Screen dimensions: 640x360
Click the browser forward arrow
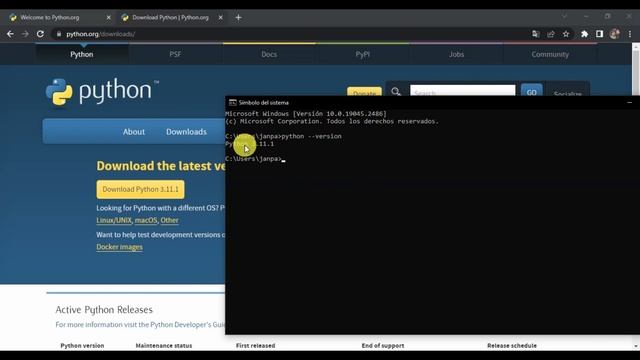[25, 34]
